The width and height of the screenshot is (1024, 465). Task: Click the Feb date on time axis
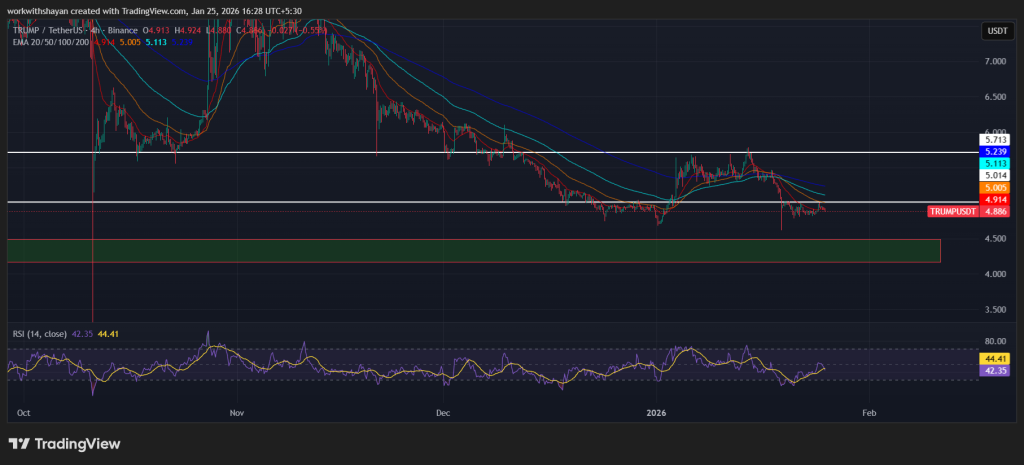tap(869, 412)
